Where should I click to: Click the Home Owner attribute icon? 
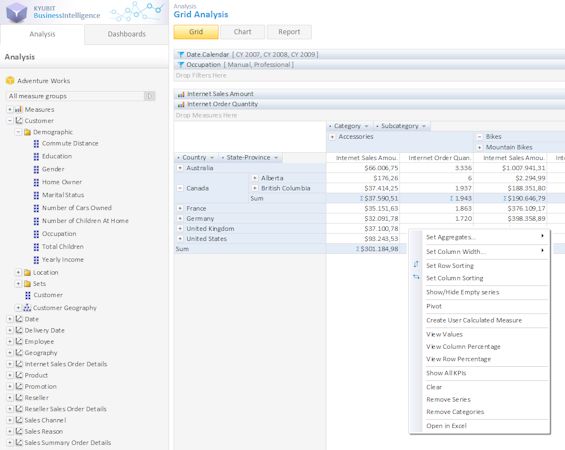pos(36,182)
